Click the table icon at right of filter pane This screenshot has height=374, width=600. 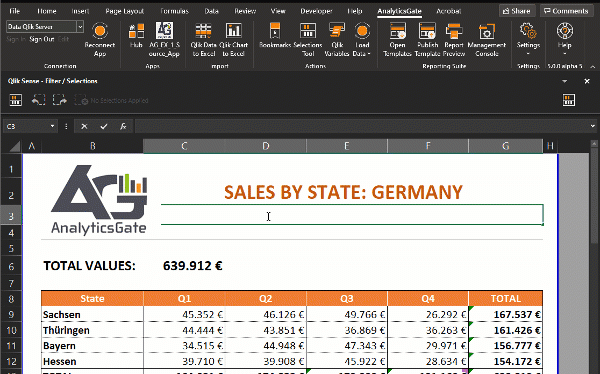click(x=569, y=100)
